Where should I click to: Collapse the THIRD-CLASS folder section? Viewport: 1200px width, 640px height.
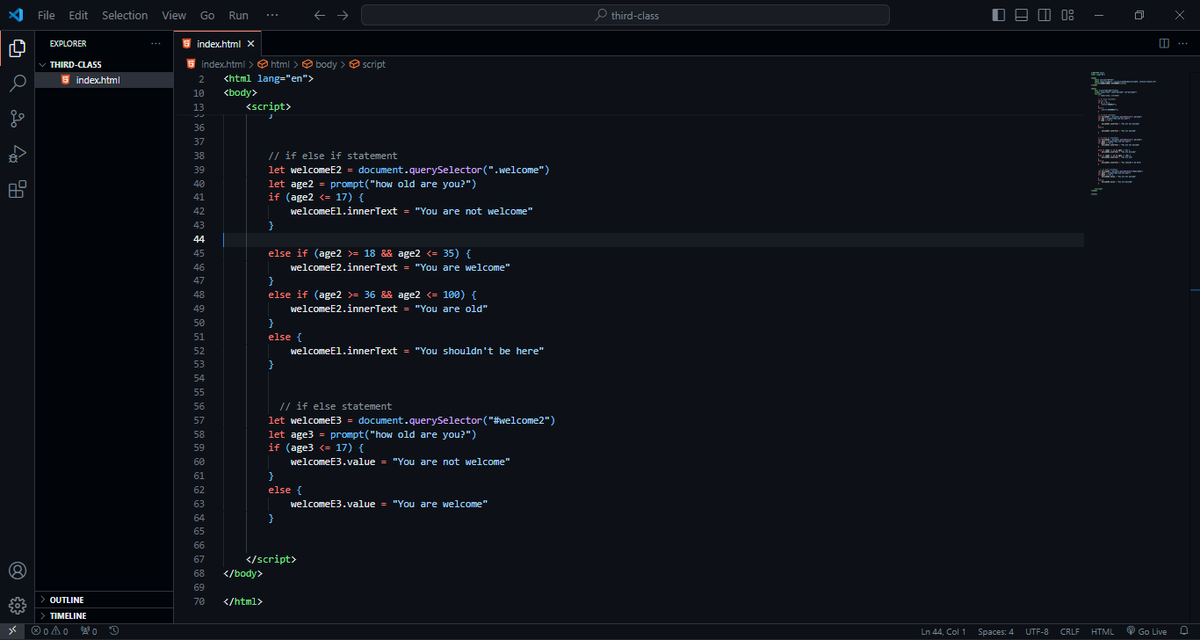[x=104, y=64]
